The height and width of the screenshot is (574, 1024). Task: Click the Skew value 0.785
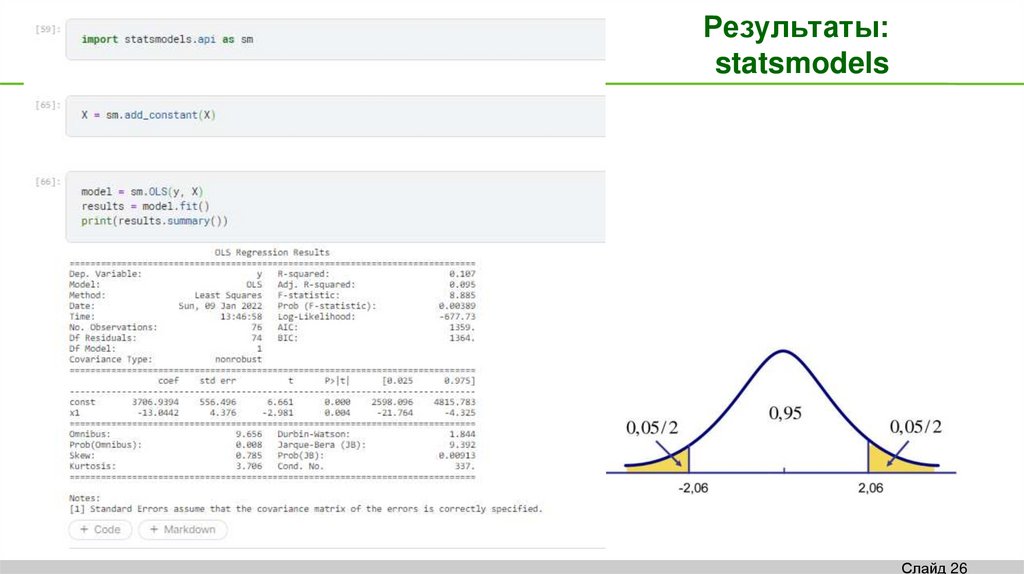(x=248, y=456)
